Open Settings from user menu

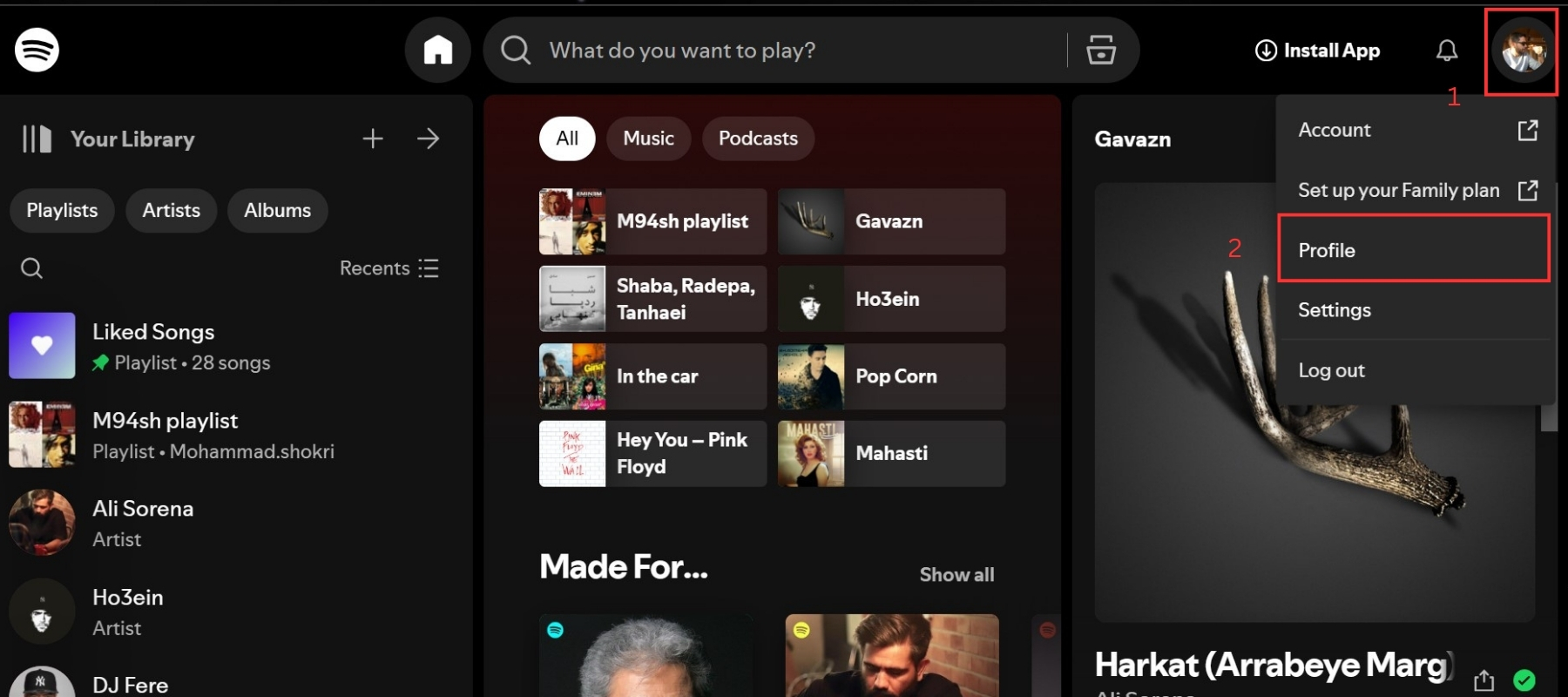click(x=1416, y=310)
